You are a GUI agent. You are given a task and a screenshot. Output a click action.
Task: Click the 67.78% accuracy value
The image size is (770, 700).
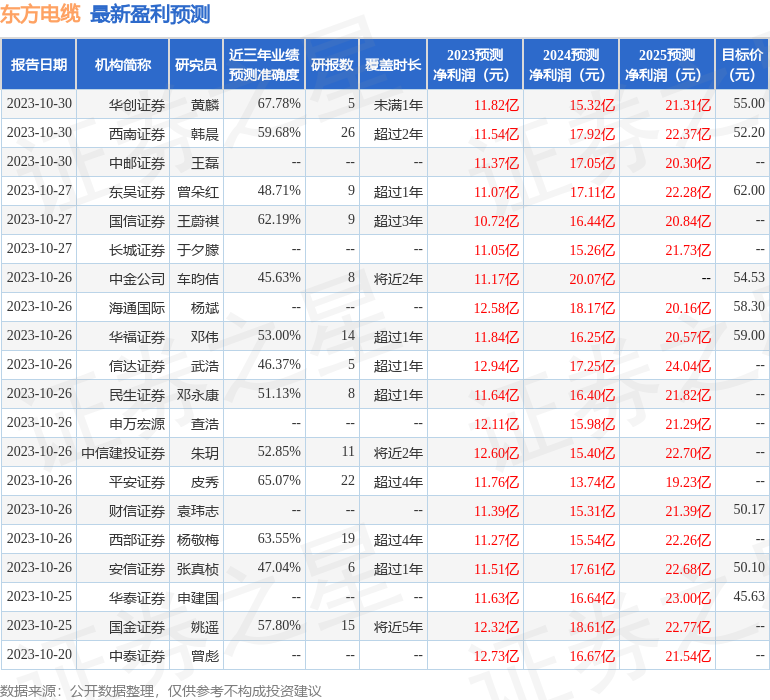point(279,103)
